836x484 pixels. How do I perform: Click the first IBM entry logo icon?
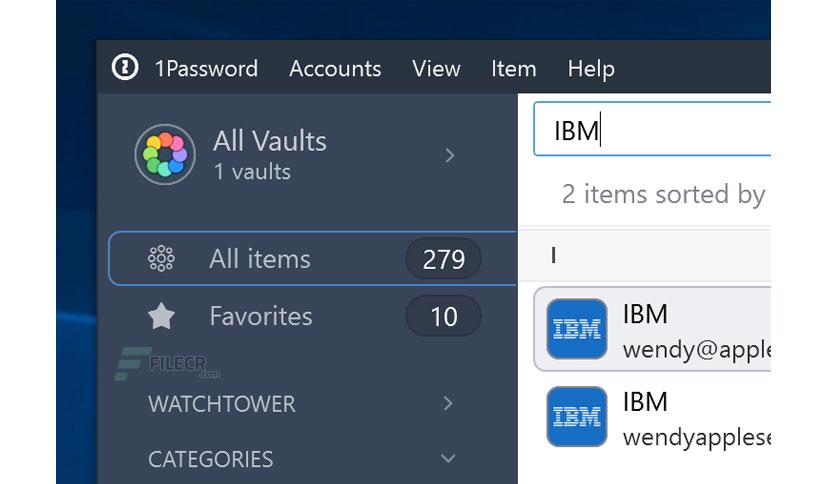coord(577,329)
